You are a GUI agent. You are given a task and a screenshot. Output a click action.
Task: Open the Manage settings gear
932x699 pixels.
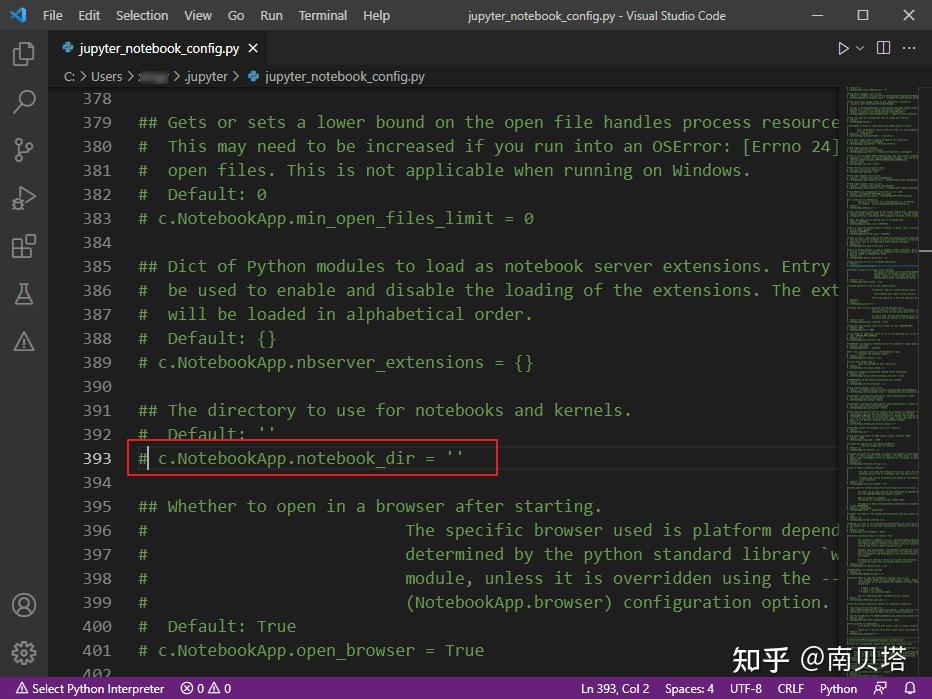coord(24,653)
